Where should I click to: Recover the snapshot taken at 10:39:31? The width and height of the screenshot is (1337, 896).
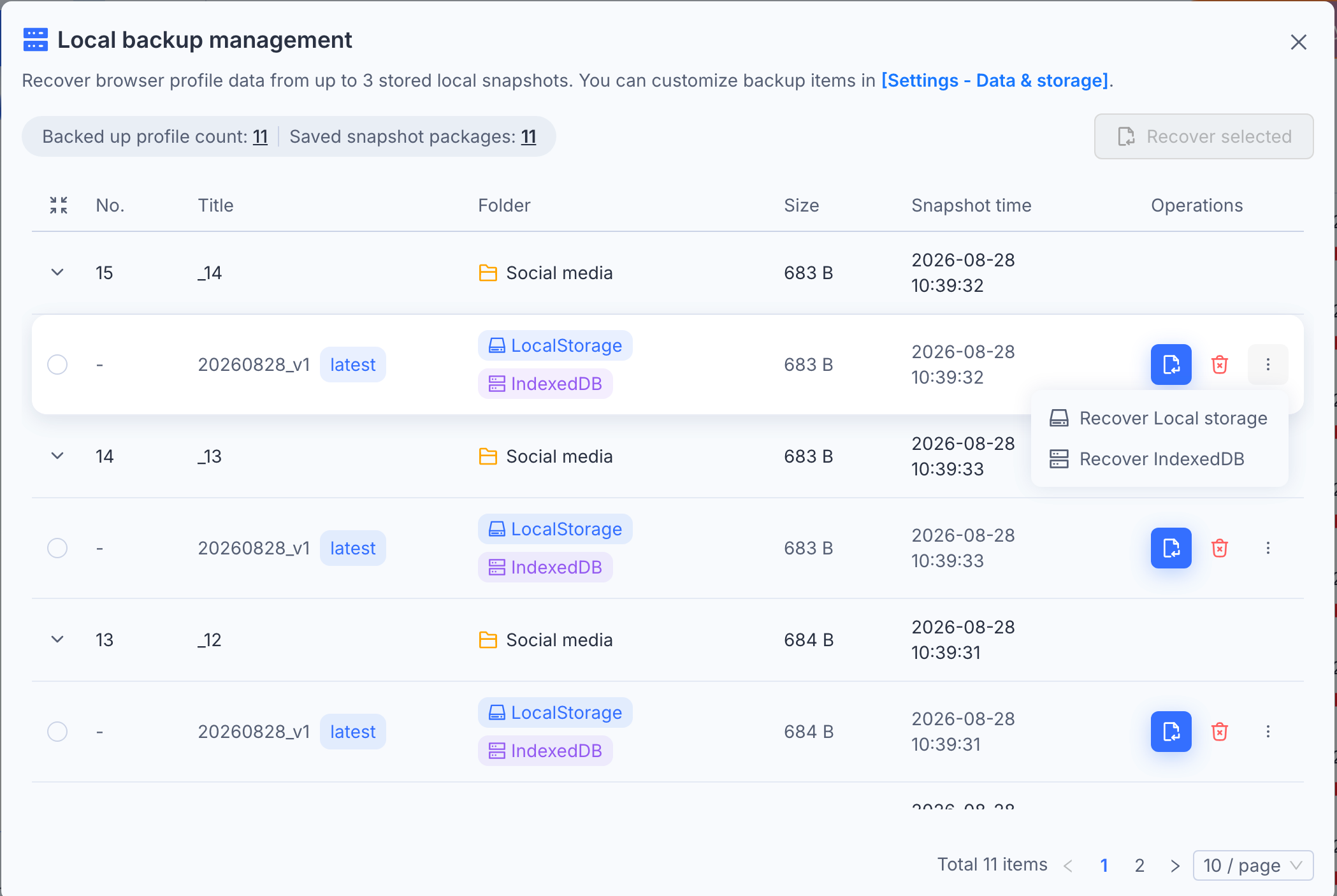[x=1171, y=732]
